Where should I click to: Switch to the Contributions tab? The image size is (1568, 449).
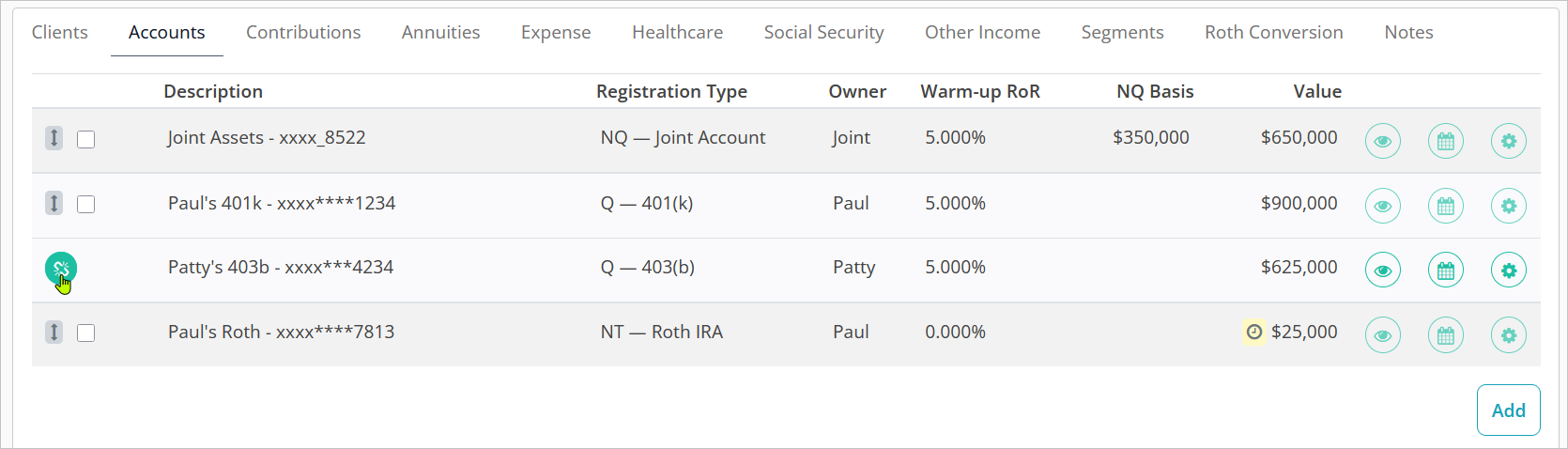pos(303,33)
